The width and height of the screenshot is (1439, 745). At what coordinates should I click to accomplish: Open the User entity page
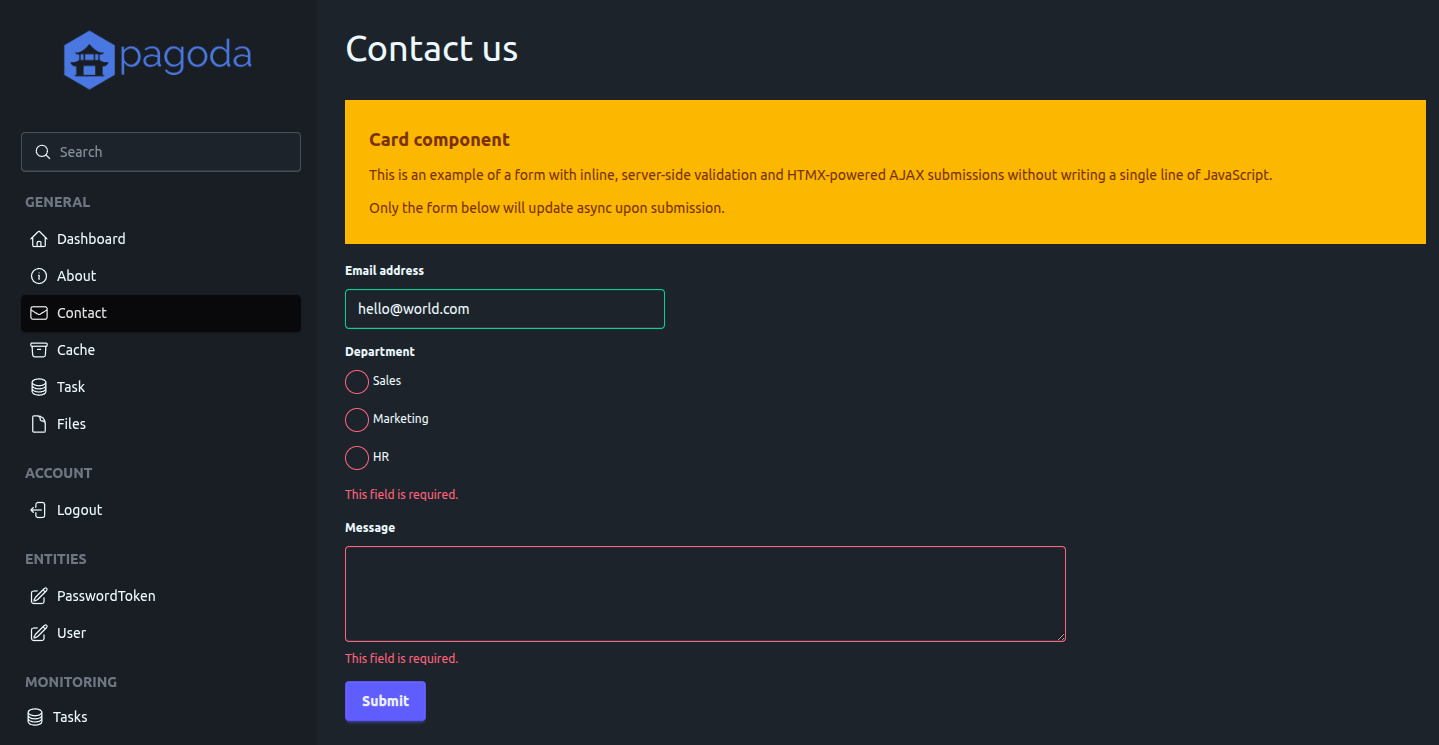(71, 632)
